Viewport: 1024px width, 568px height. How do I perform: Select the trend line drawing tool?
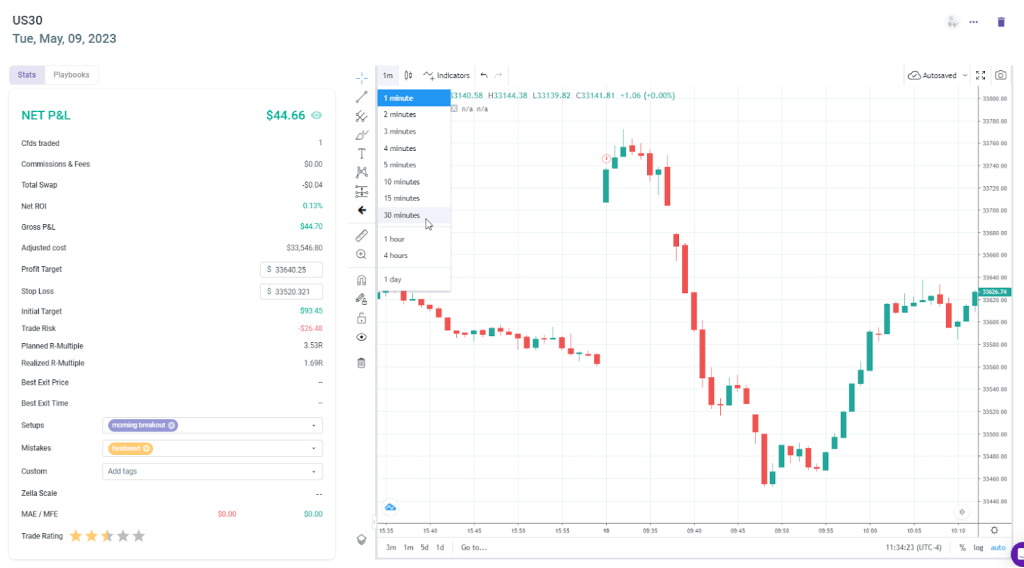[362, 97]
